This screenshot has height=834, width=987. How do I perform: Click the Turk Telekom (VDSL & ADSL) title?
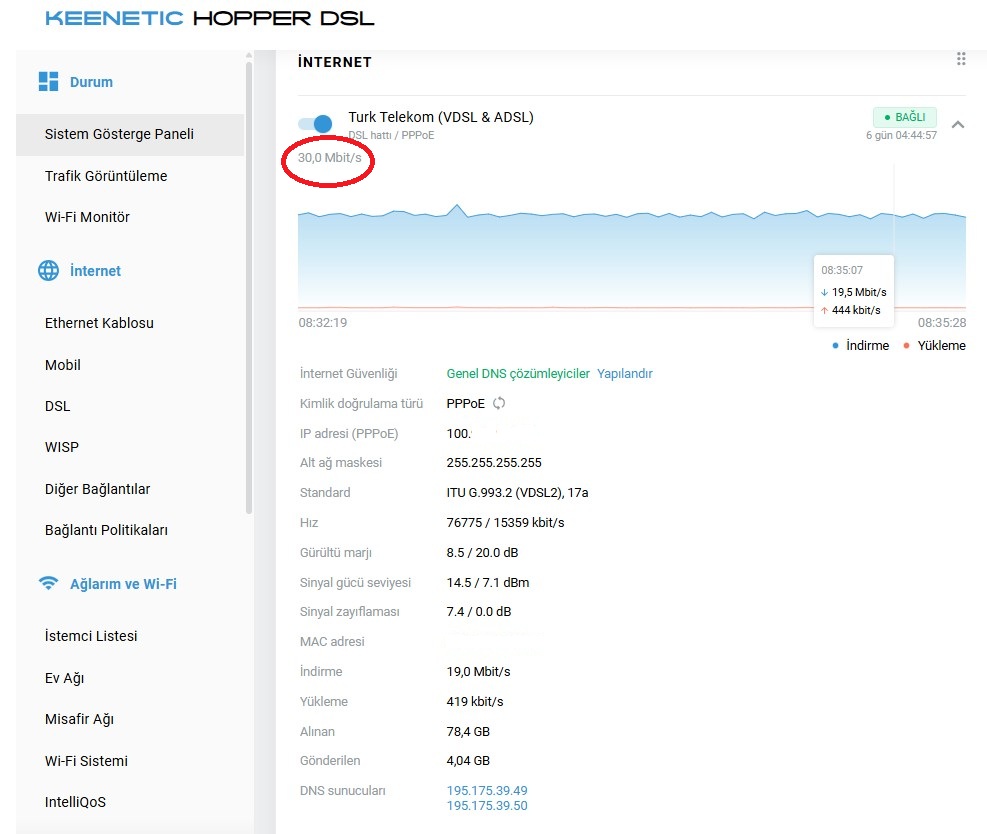(x=441, y=117)
